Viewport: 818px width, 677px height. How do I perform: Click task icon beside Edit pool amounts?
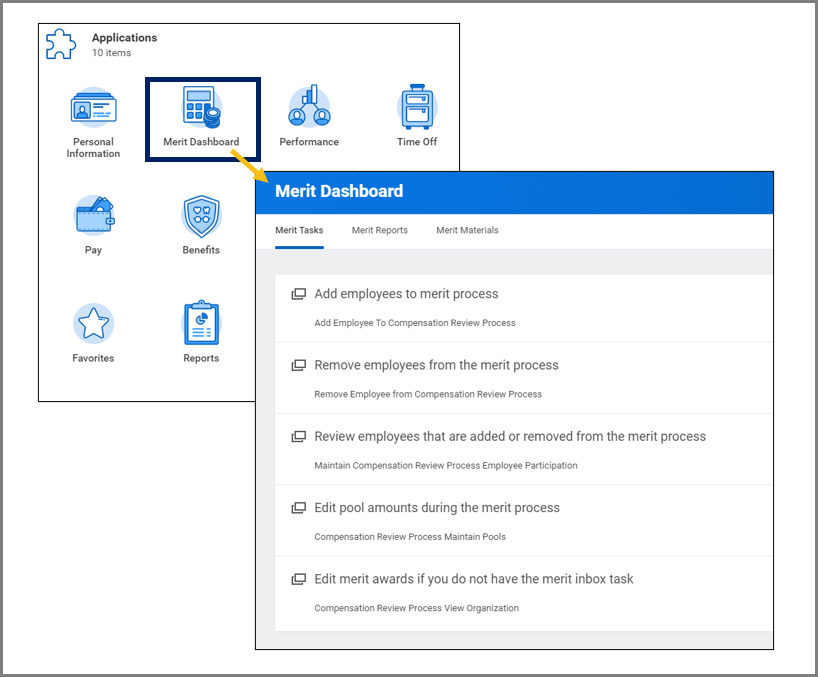point(298,508)
